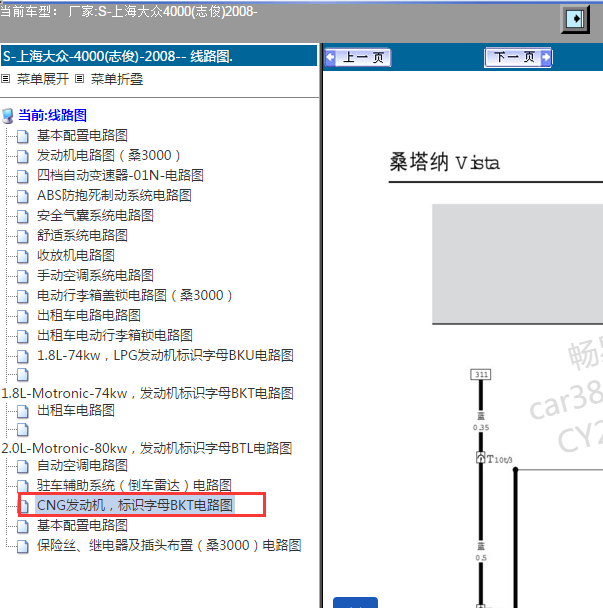Open 自动空调电路图
Screen dimensions: 603x608
click(x=82, y=466)
